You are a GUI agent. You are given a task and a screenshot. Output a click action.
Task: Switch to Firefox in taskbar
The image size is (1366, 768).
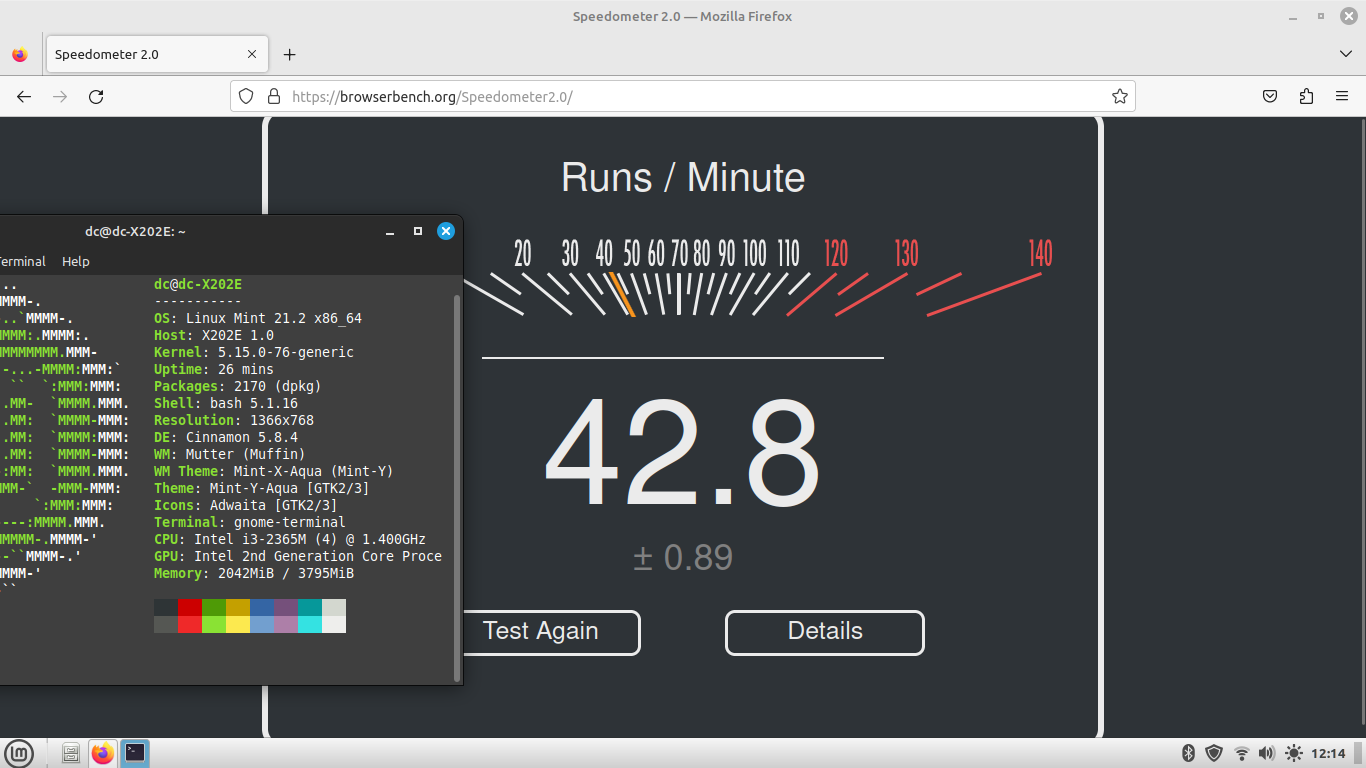[x=103, y=753]
